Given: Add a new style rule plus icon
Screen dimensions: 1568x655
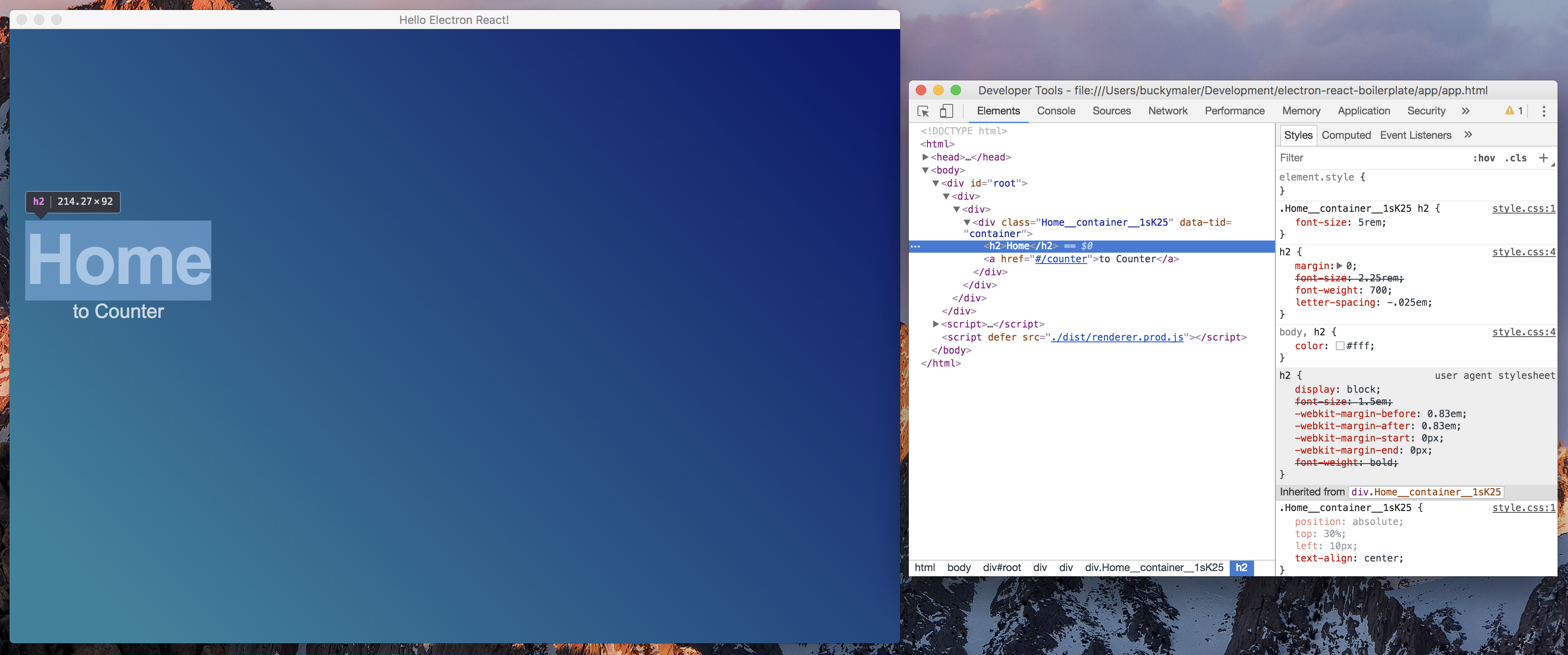Looking at the screenshot, I should coord(1543,158).
